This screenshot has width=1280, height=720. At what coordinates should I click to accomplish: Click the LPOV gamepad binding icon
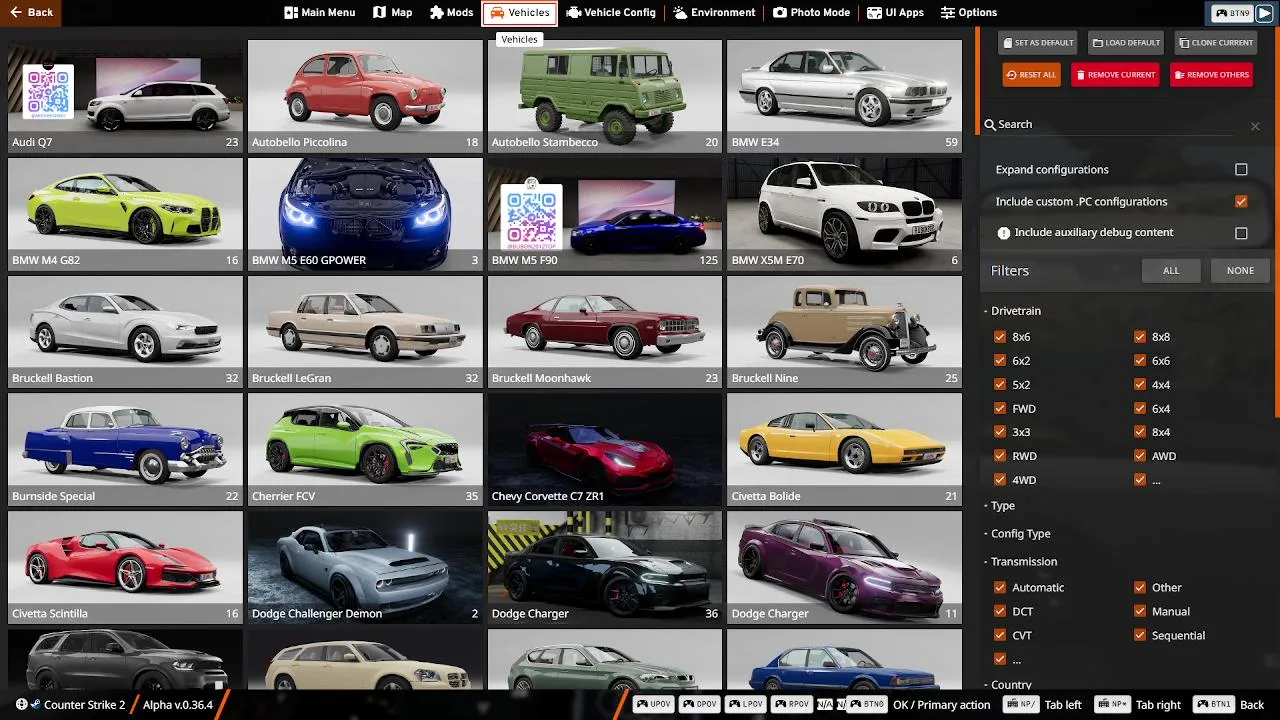(x=745, y=705)
